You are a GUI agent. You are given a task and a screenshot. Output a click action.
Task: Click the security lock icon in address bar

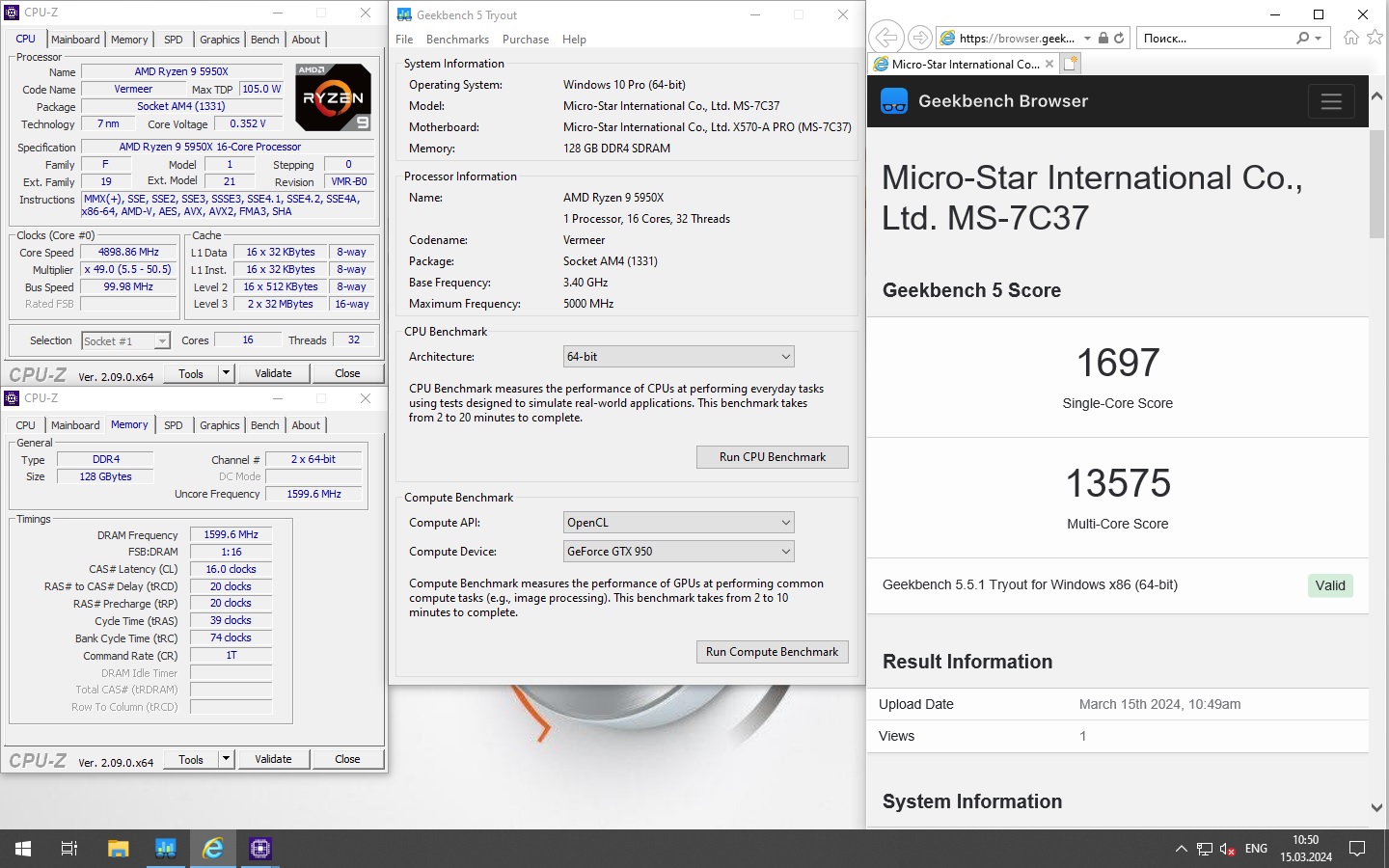[1103, 38]
